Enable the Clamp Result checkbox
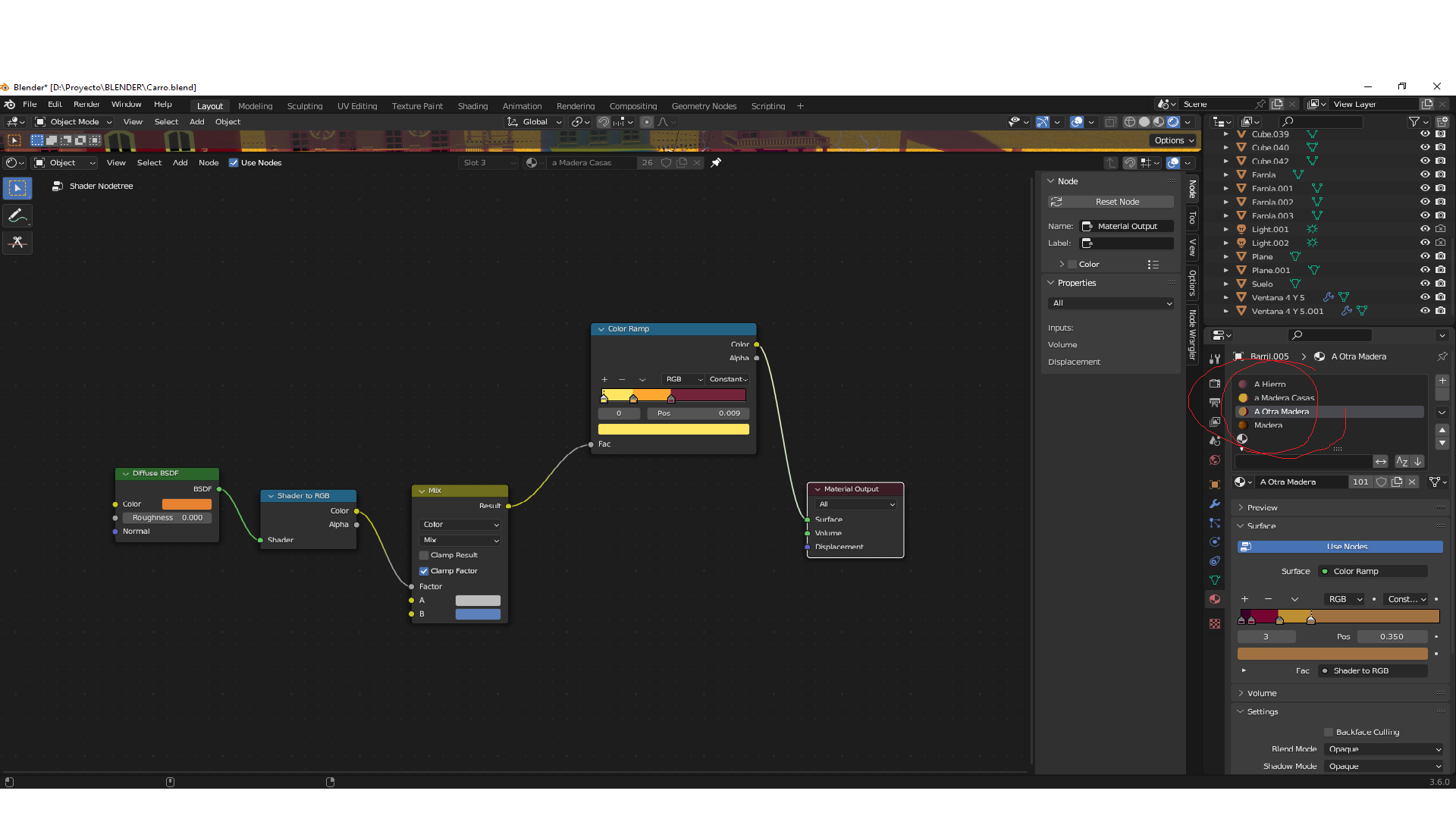The image size is (1456, 819). tap(424, 555)
